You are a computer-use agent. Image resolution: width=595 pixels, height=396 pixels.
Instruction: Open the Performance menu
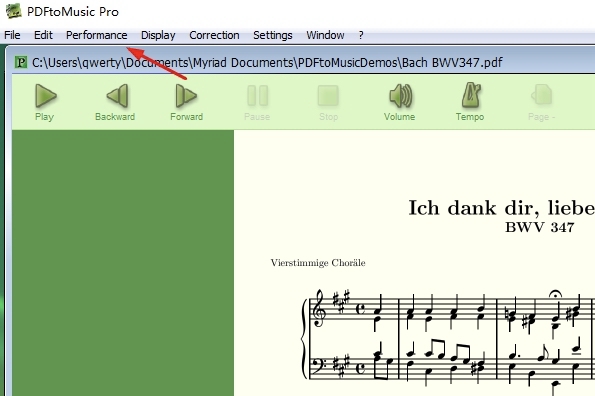[96, 35]
